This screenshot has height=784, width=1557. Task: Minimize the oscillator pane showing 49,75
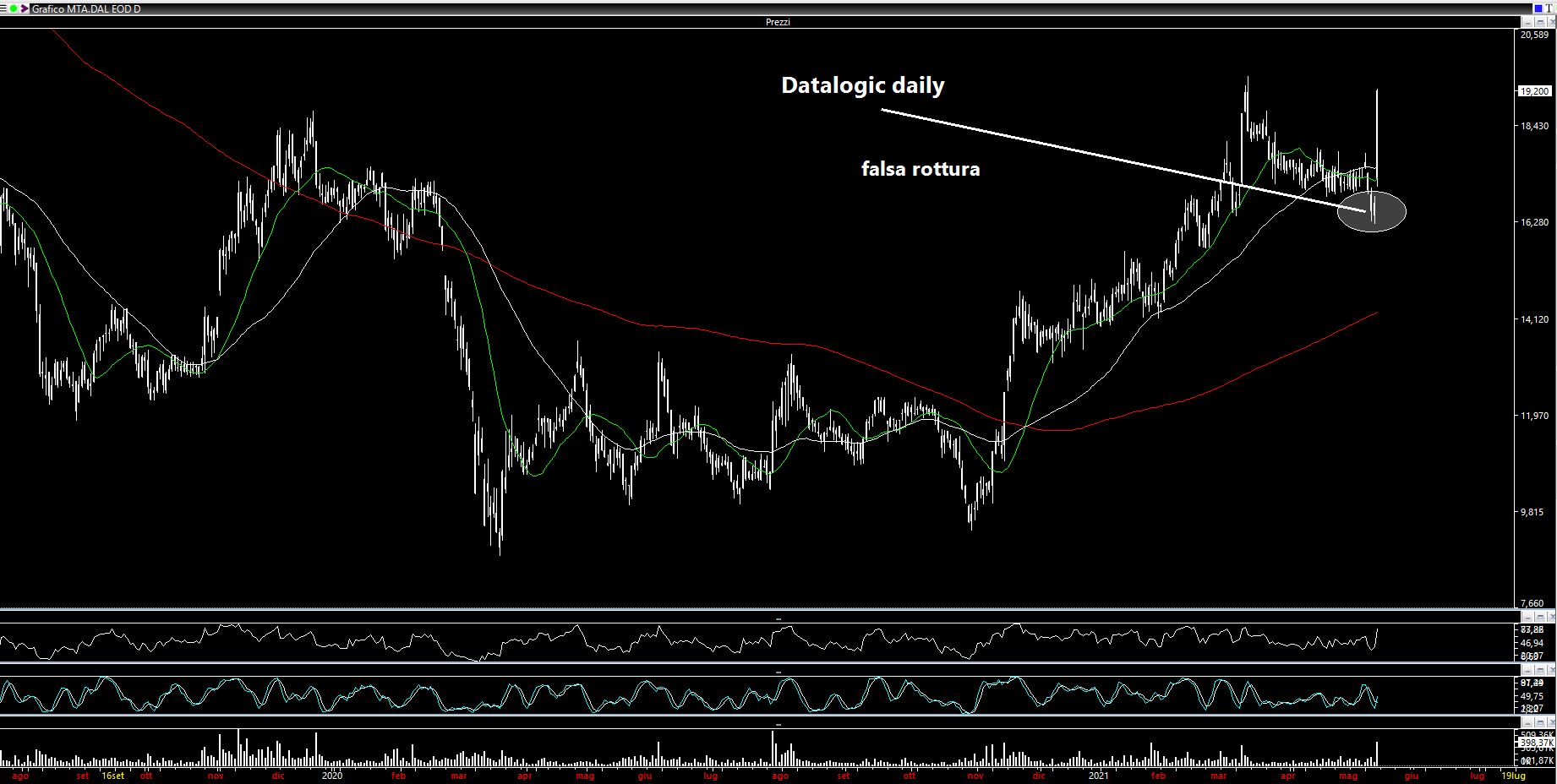1527,670
